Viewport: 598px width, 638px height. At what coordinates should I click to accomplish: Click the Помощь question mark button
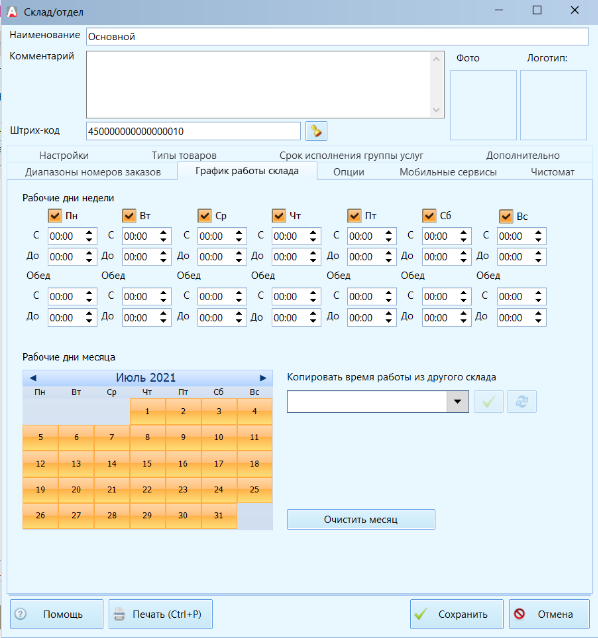tap(57, 614)
